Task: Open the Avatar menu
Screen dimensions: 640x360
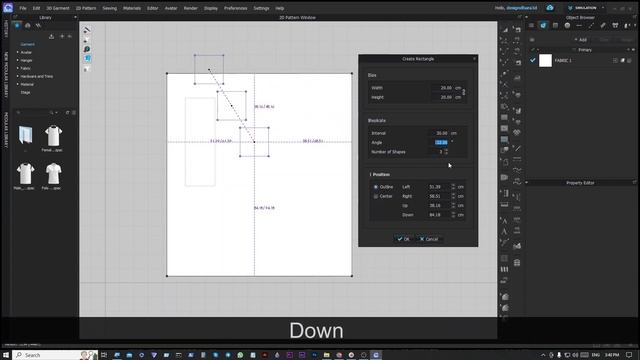Action: point(171,8)
